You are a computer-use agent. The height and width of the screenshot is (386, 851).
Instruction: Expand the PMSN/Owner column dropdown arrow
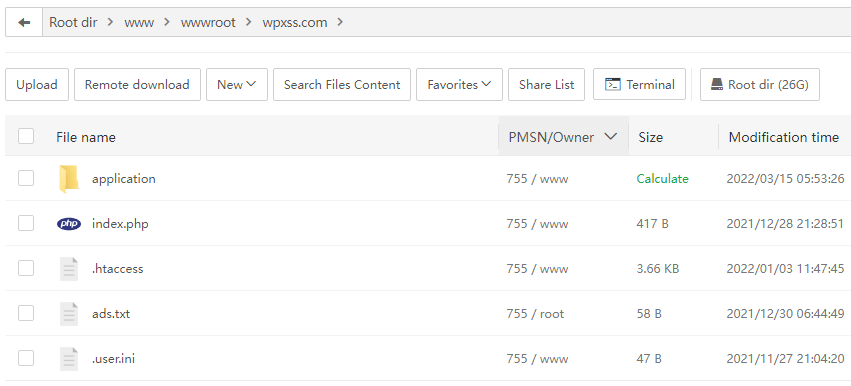611,137
